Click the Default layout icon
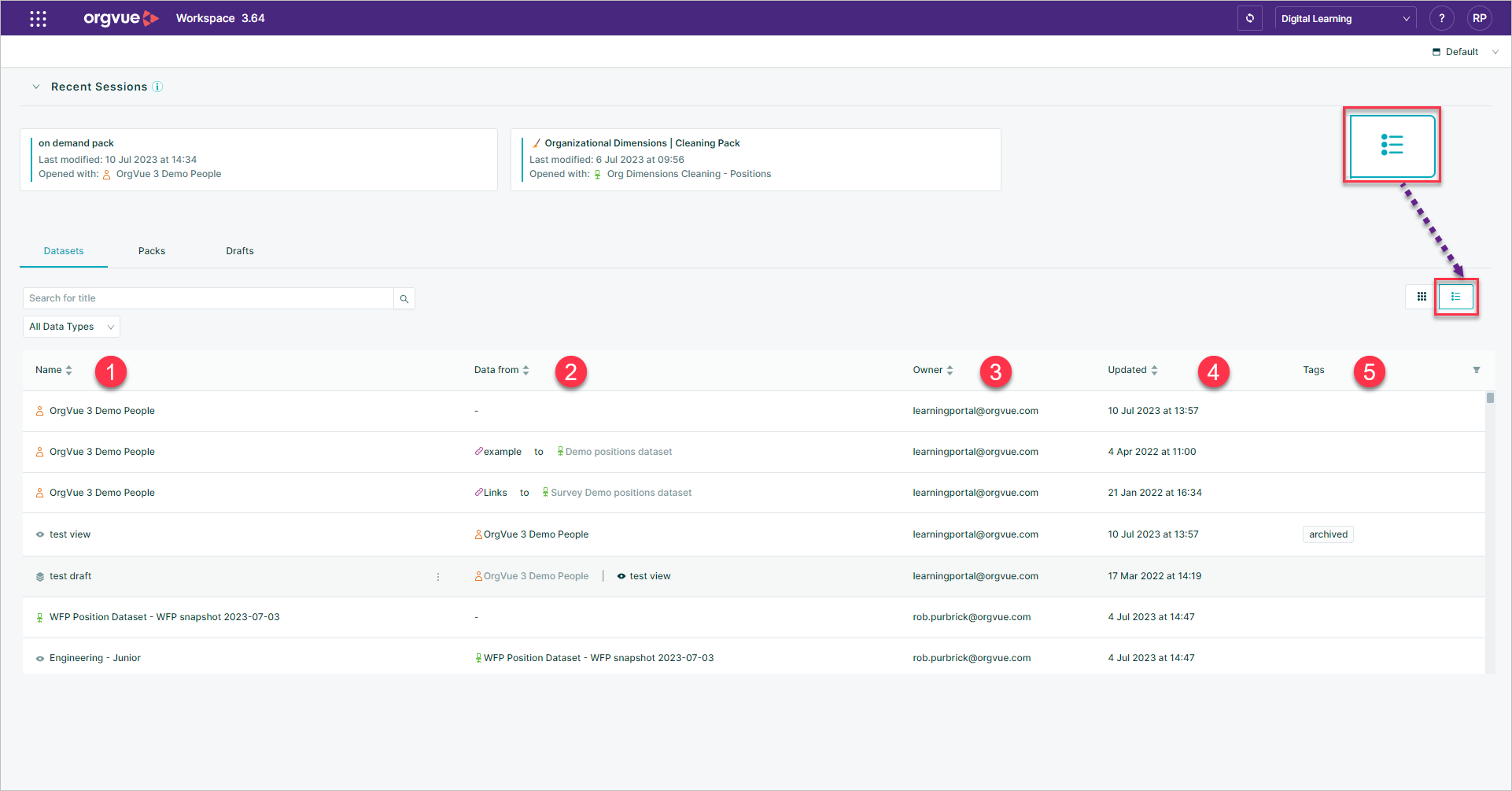This screenshot has height=791, width=1512. point(1436,52)
